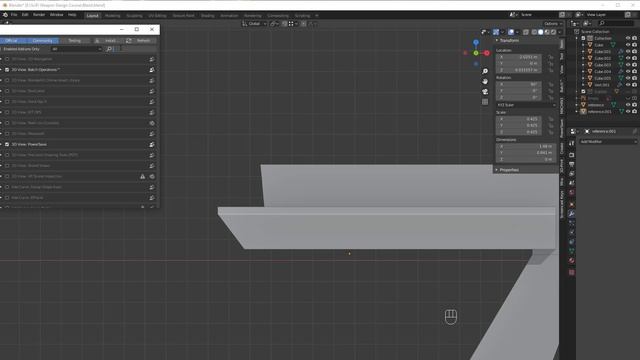Click the Location X value field
This screenshot has width=640, height=360.
click(519, 57)
